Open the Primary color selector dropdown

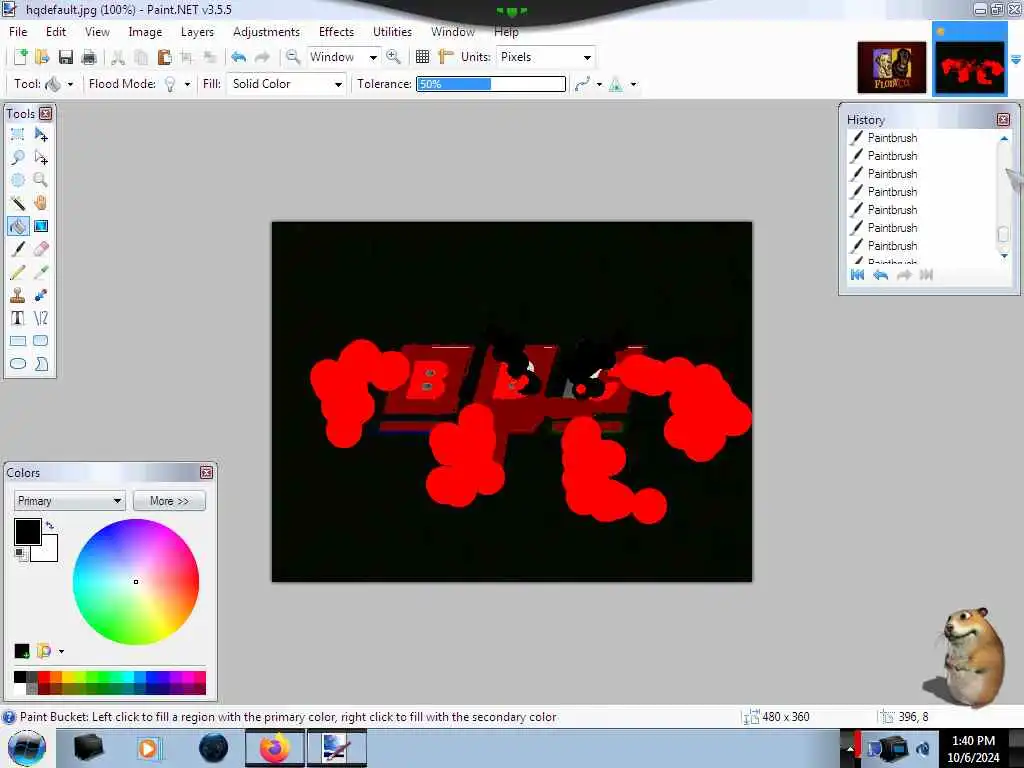(x=69, y=501)
